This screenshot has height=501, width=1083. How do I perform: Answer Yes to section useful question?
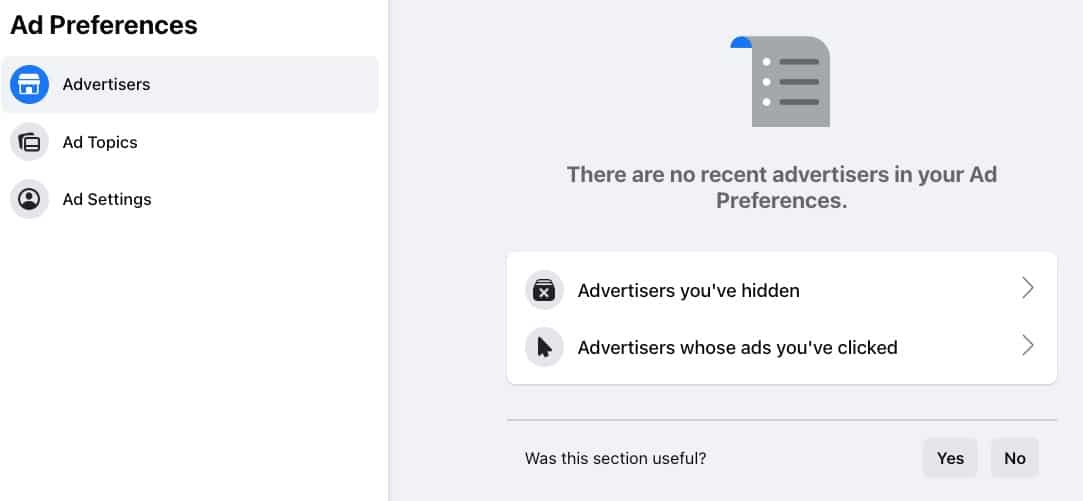950,457
